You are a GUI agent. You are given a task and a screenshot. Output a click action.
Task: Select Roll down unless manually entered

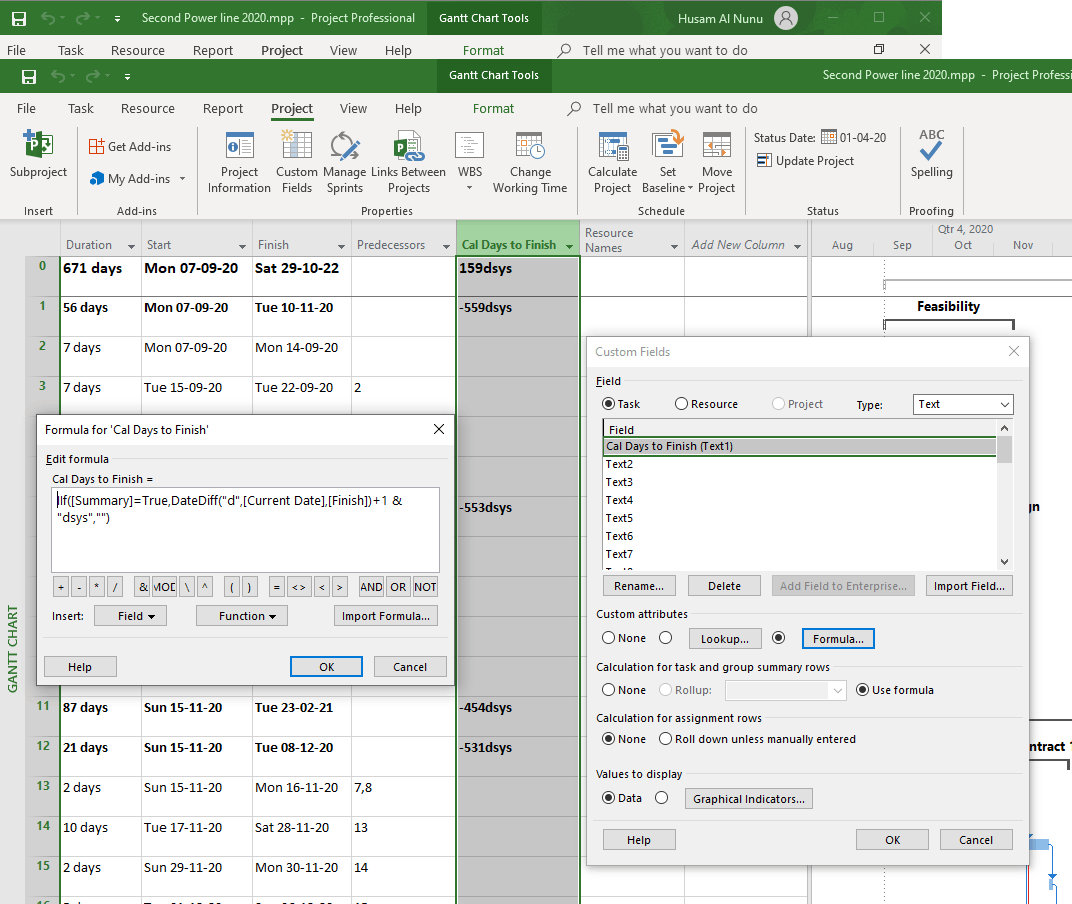coord(665,739)
